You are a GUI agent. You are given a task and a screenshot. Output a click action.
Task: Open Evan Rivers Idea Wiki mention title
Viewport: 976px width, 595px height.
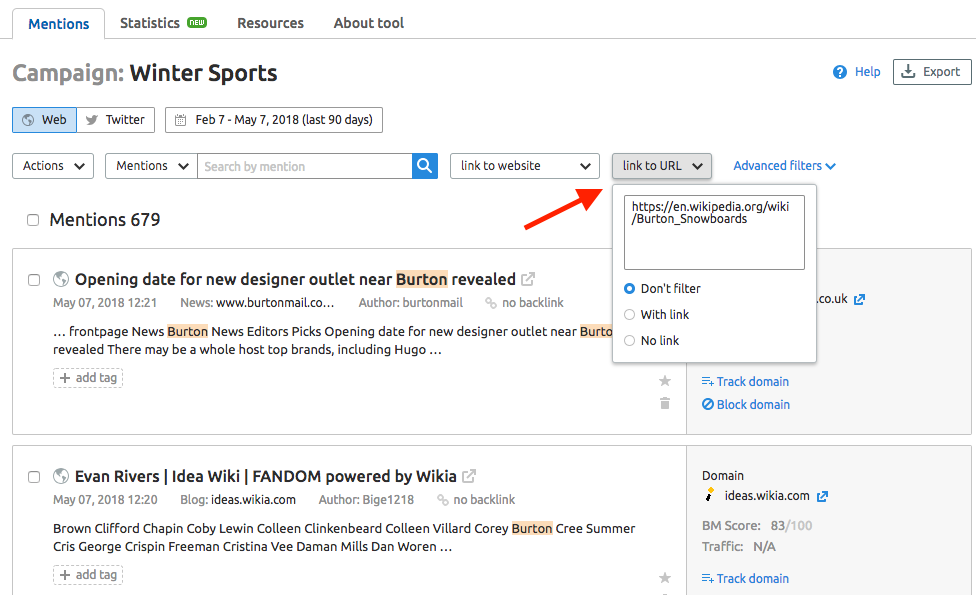tap(266, 477)
